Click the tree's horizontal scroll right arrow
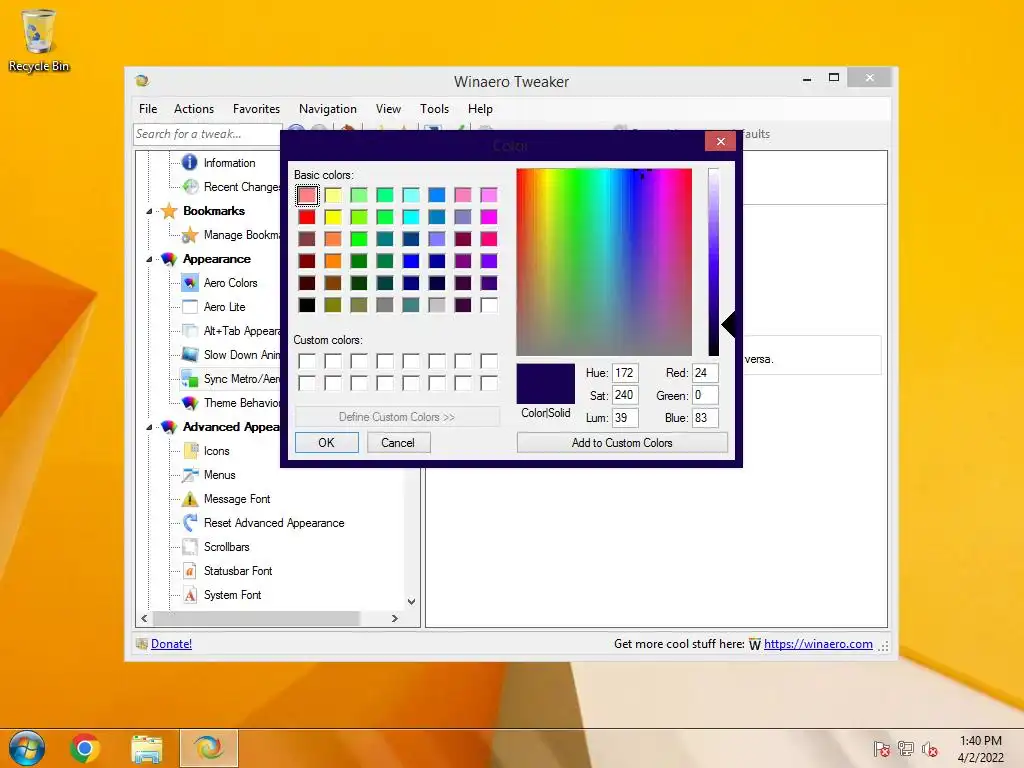The height and width of the screenshot is (768, 1024). (x=394, y=618)
